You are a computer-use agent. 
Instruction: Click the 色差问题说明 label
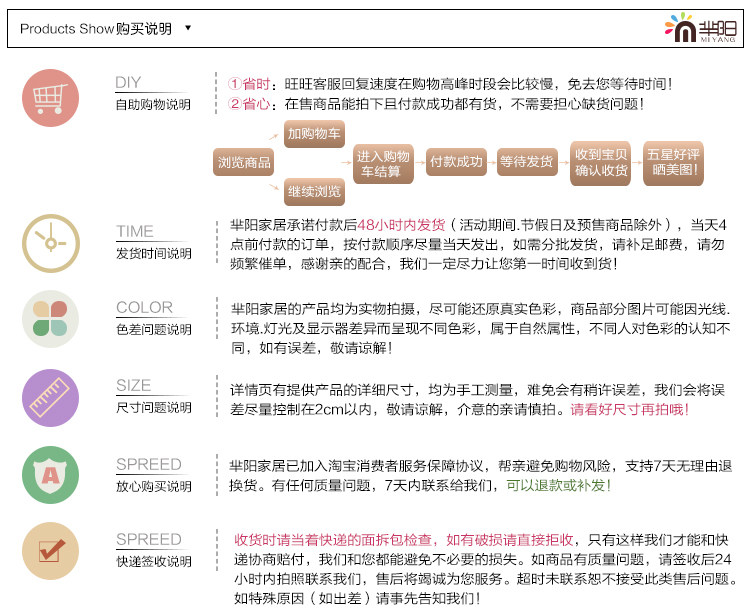point(154,329)
